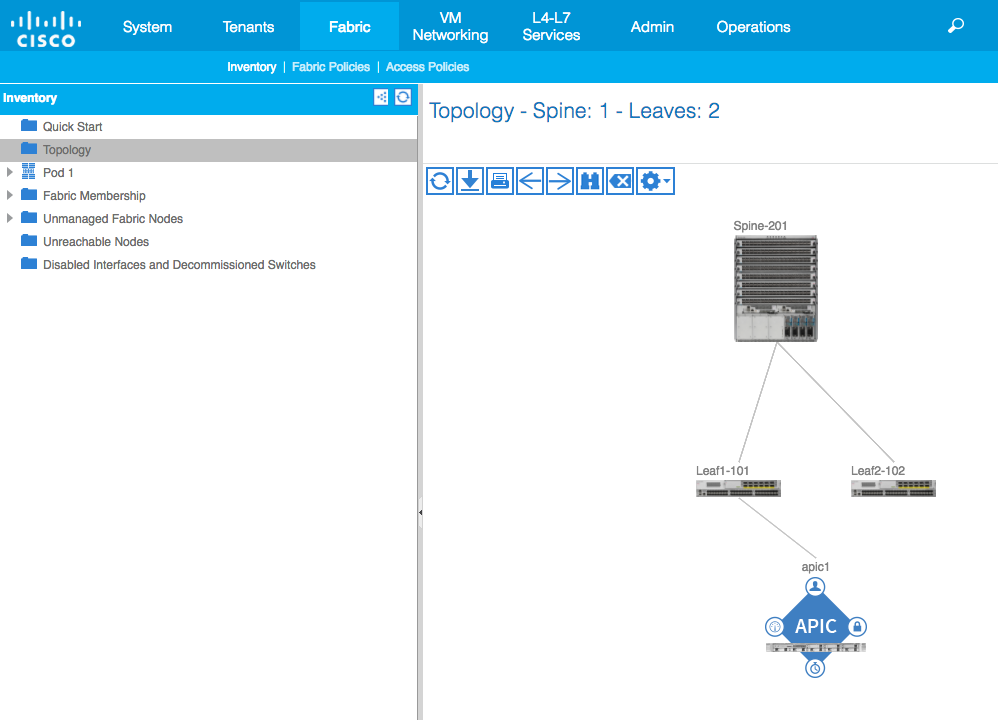Click the download arrow icon in topology toolbar
The height and width of the screenshot is (720, 998).
coord(470,181)
